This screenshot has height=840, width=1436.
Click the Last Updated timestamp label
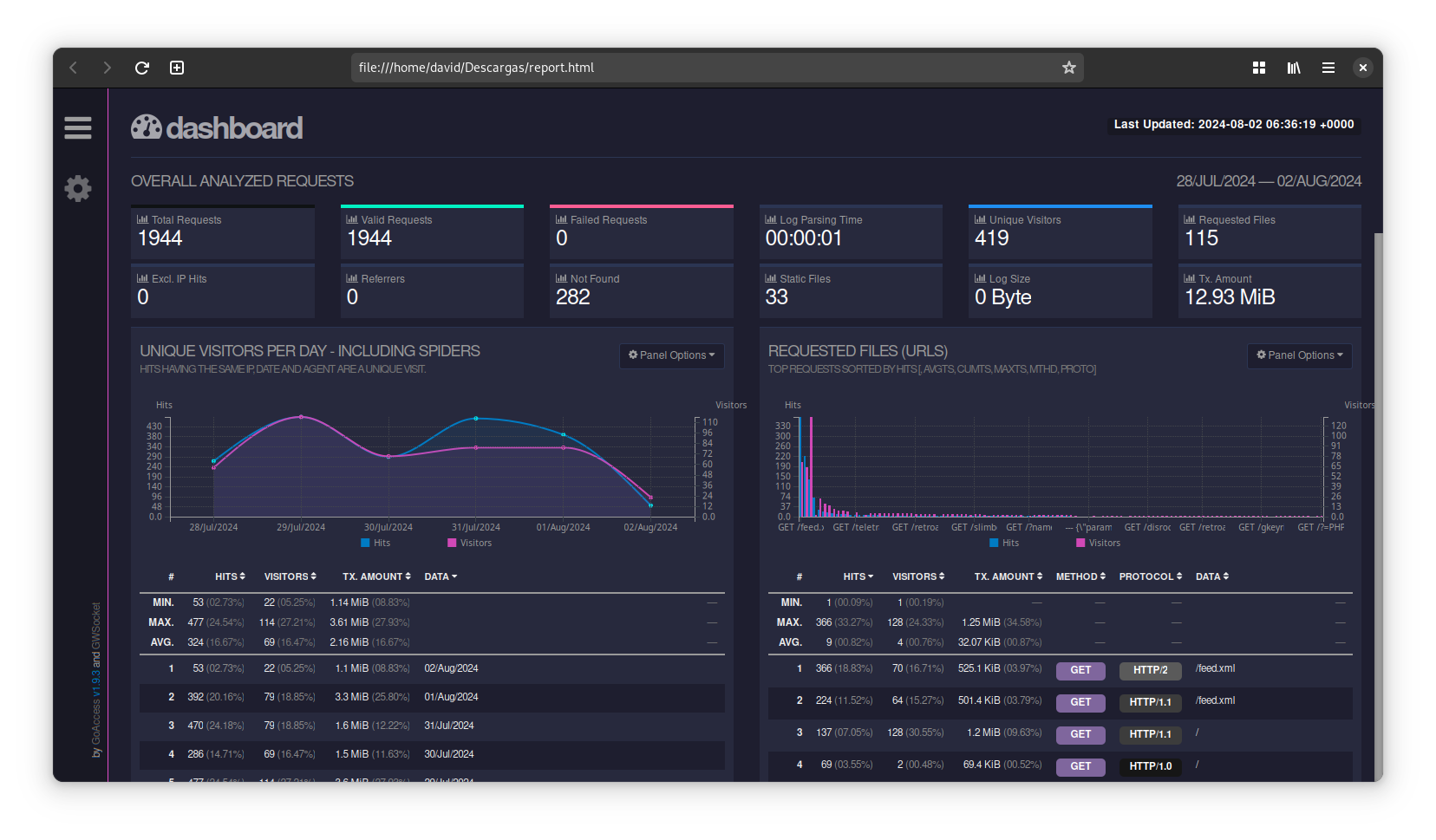[x=1234, y=124]
